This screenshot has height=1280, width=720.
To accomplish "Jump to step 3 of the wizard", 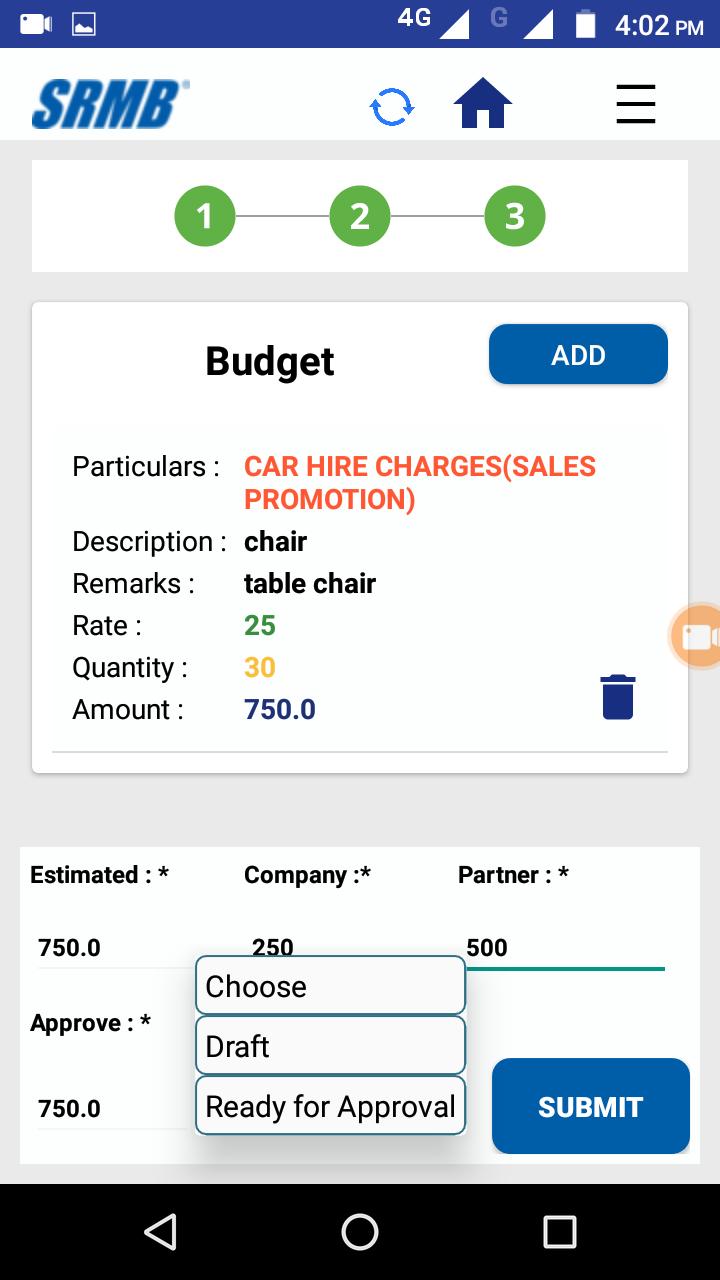I will pyautogui.click(x=514, y=216).
